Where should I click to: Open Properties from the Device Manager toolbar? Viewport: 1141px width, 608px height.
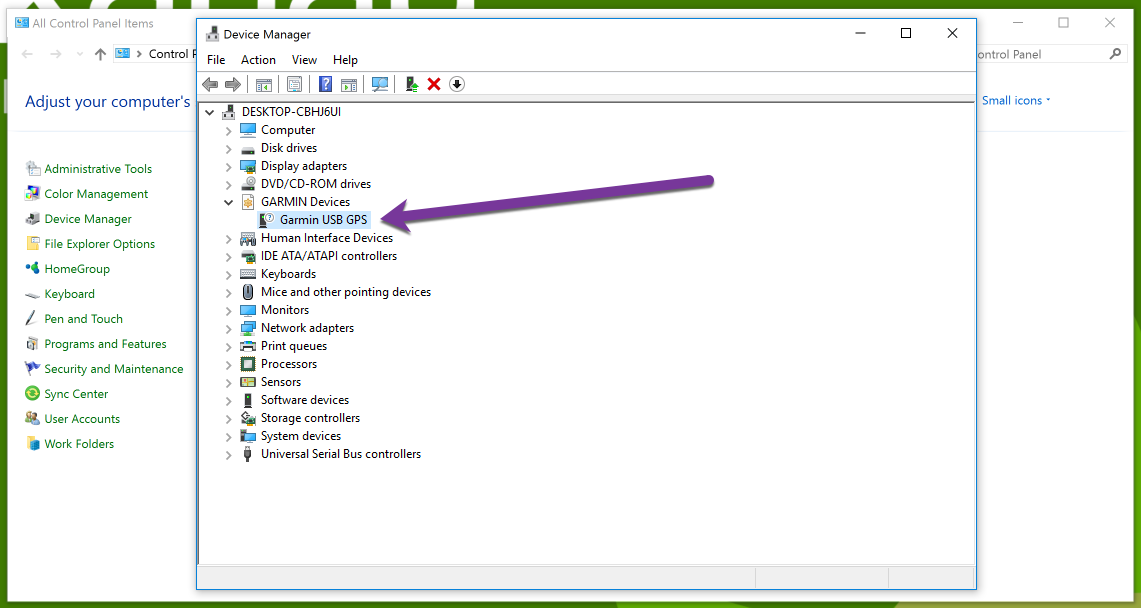pos(294,84)
